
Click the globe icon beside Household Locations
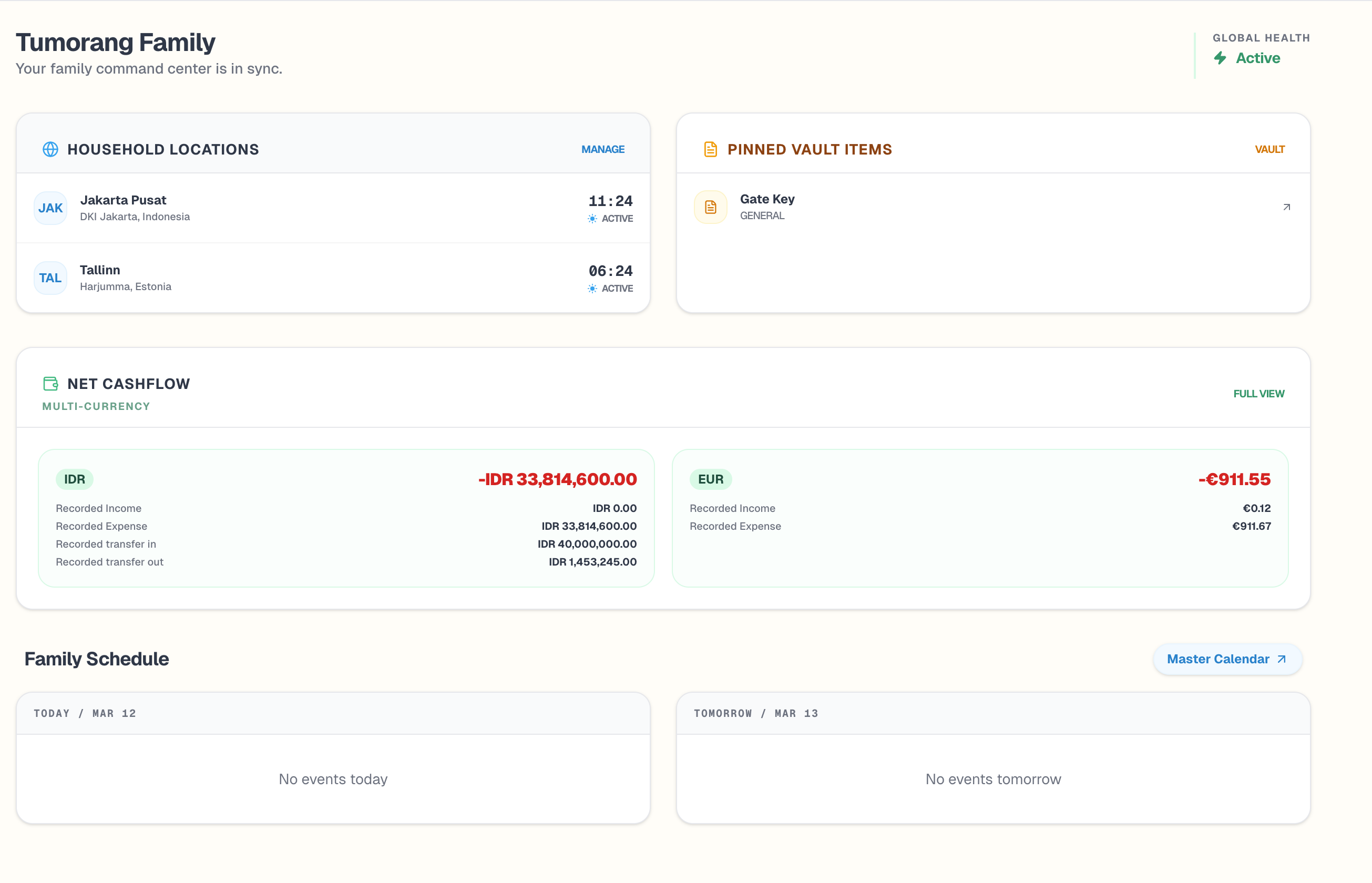point(50,149)
